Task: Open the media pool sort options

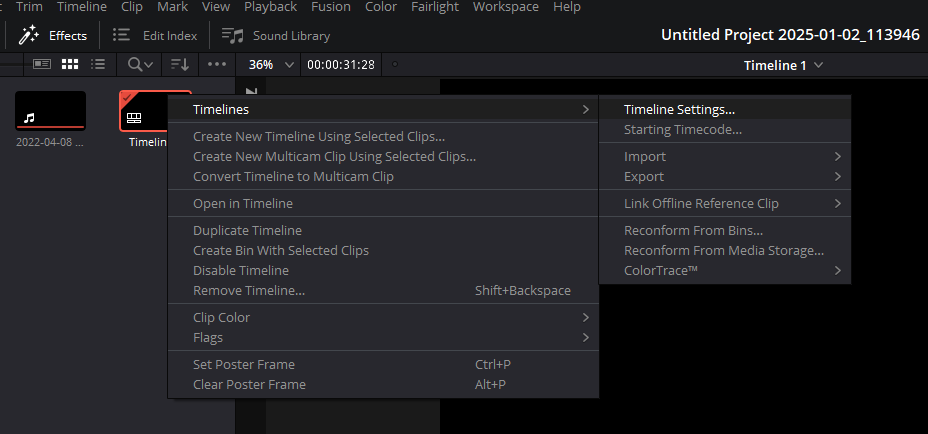Action: click(180, 64)
